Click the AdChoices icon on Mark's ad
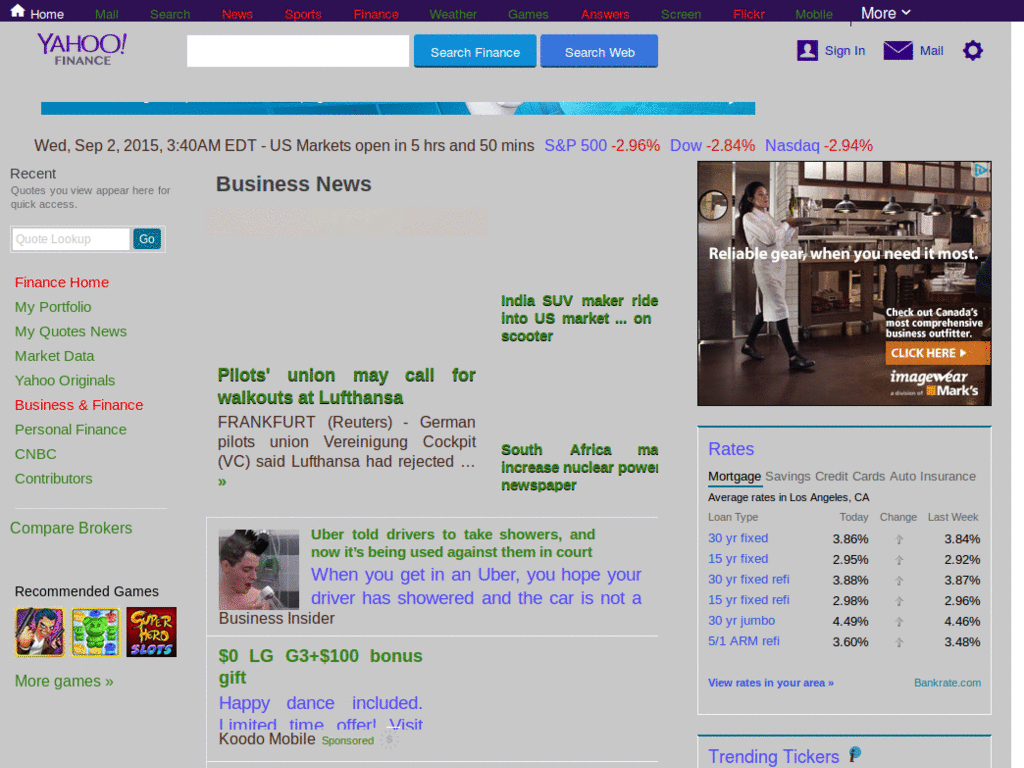1024x768 pixels. [980, 170]
